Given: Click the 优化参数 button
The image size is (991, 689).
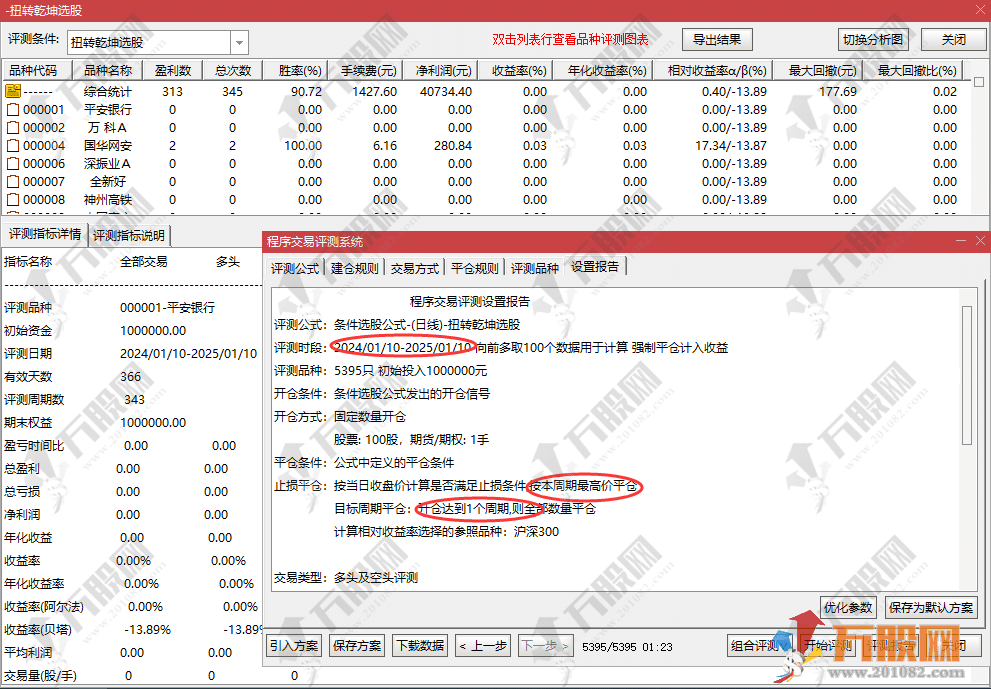Looking at the screenshot, I should point(848,607).
